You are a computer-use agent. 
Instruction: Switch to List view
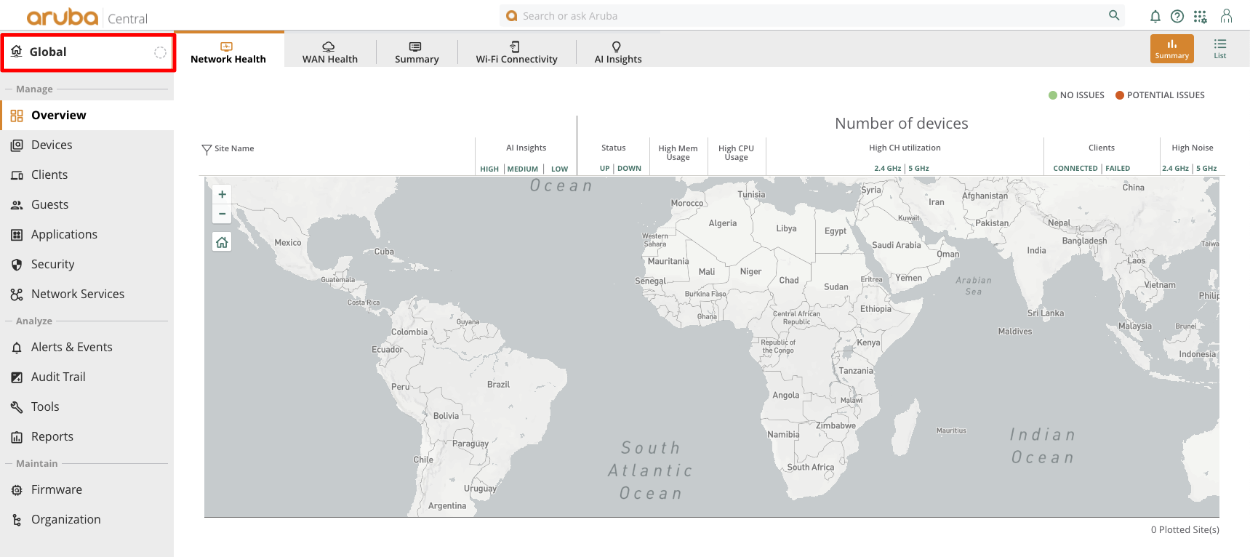point(1220,48)
